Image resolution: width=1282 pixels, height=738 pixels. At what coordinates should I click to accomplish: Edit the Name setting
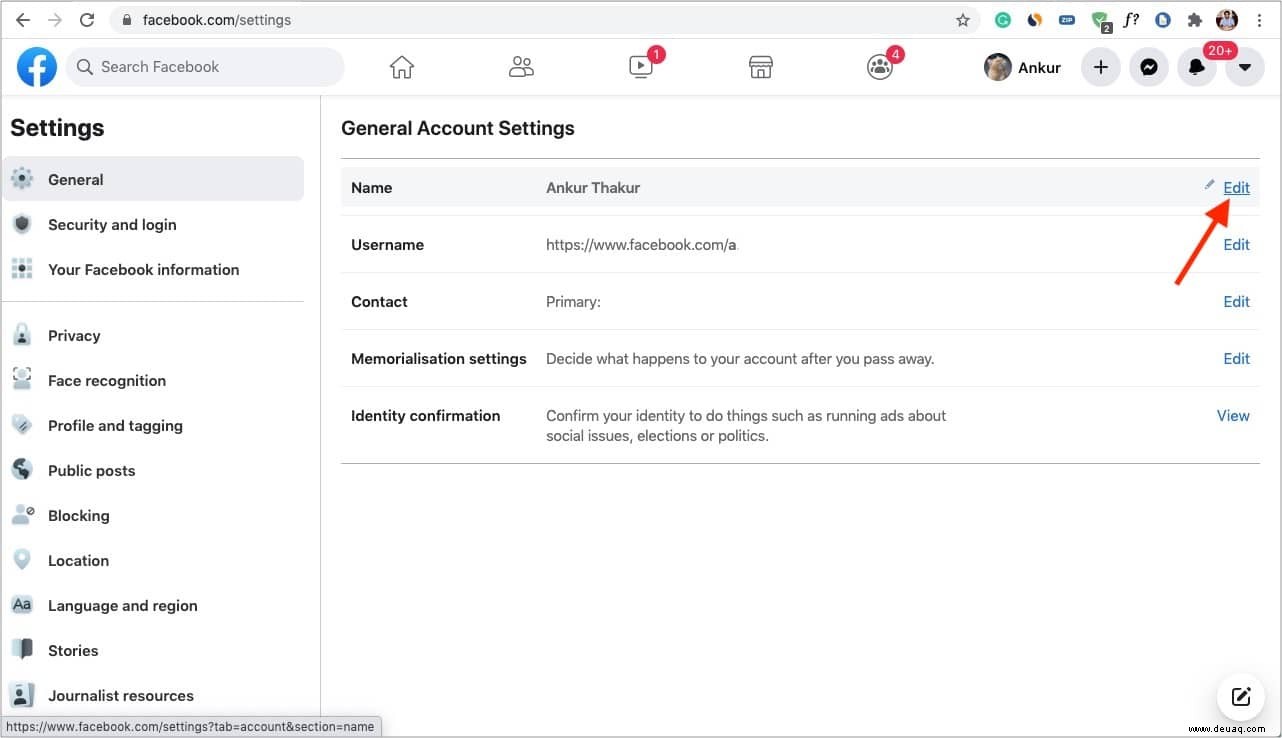pyautogui.click(x=1236, y=187)
